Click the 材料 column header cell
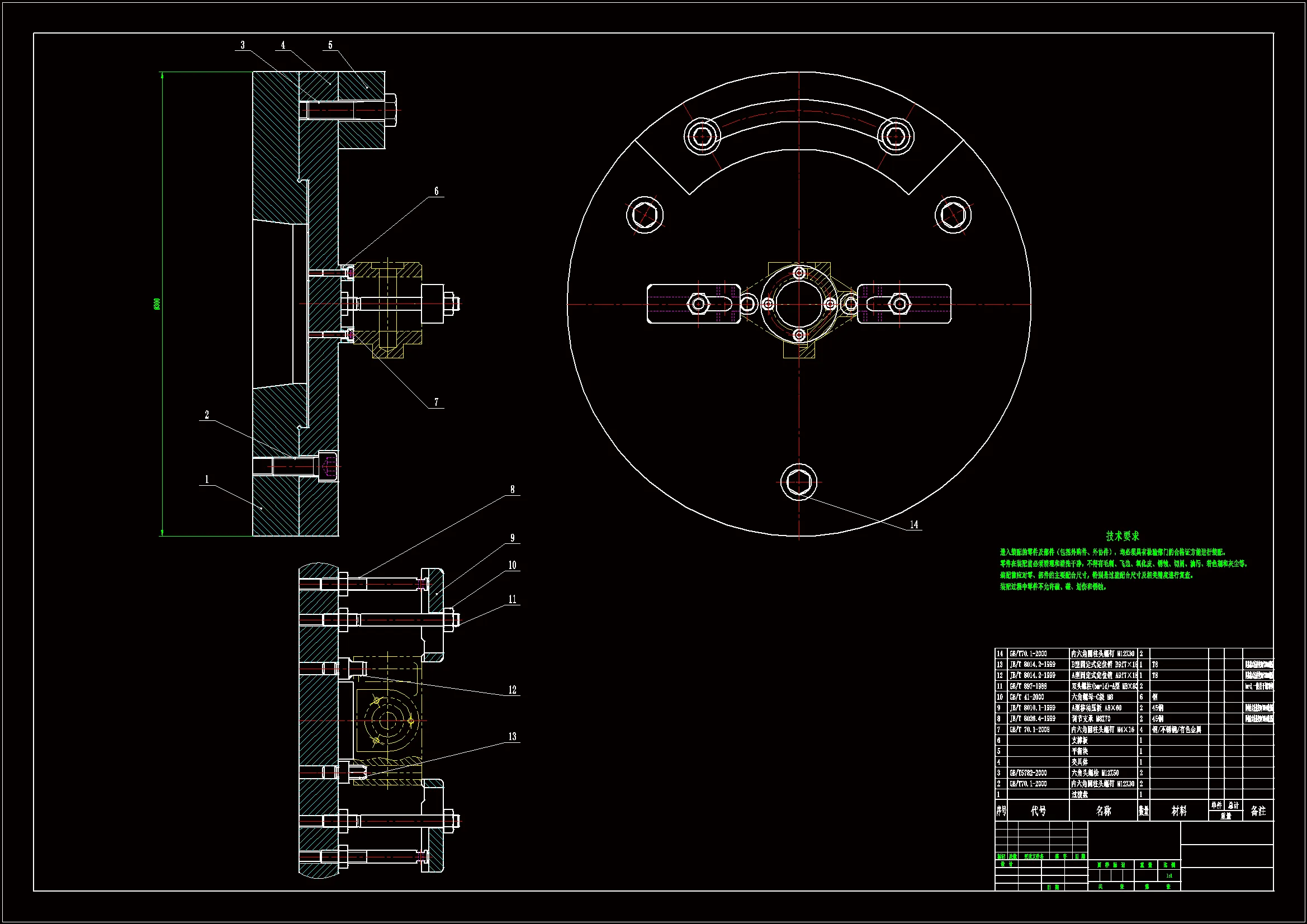This screenshot has width=1307, height=924. coord(1179,811)
